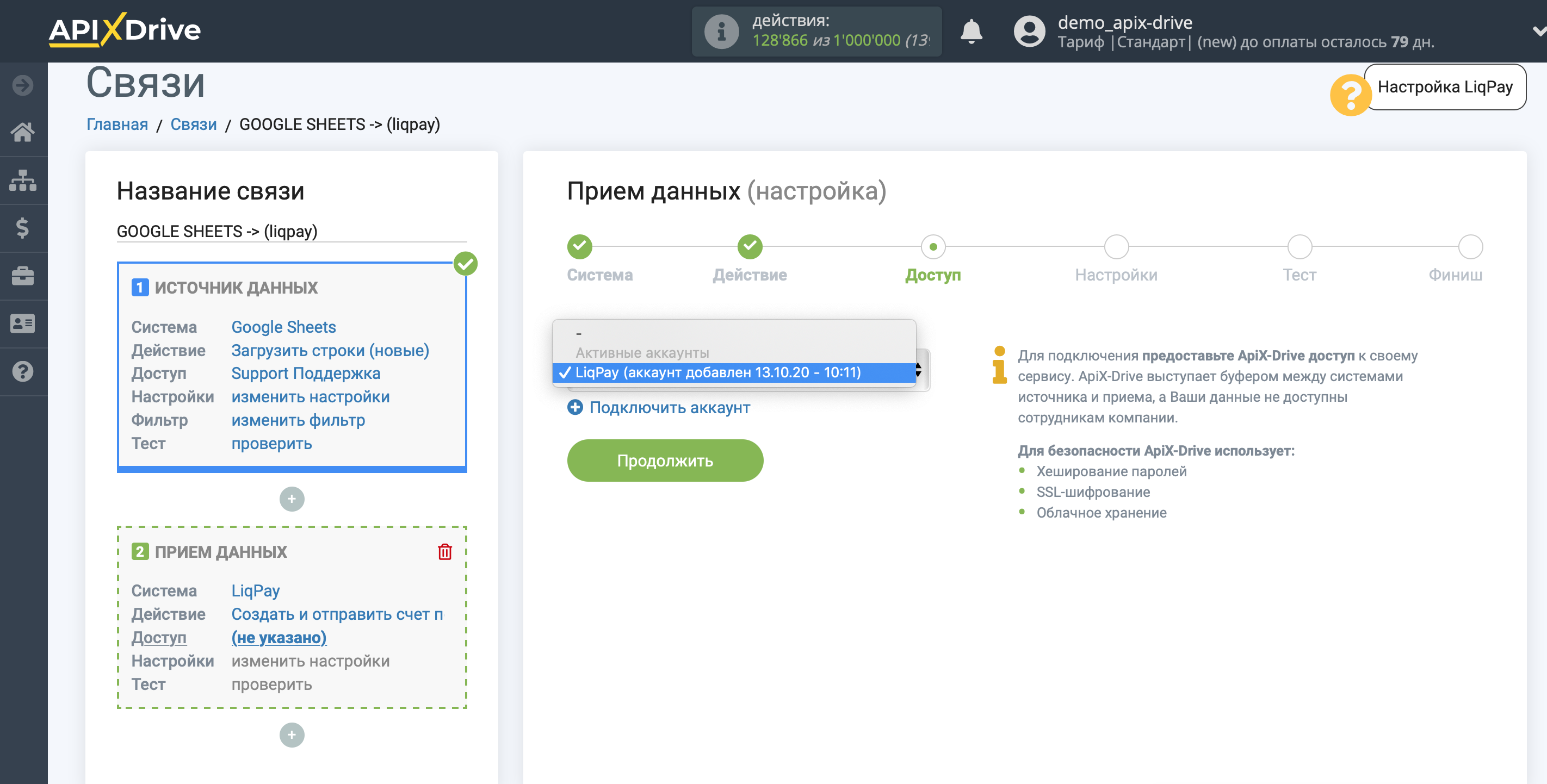Screen dimensions: 1547x784
Task: Click ПРИЕМ ДАННЫХ header
Action: click(220, 552)
